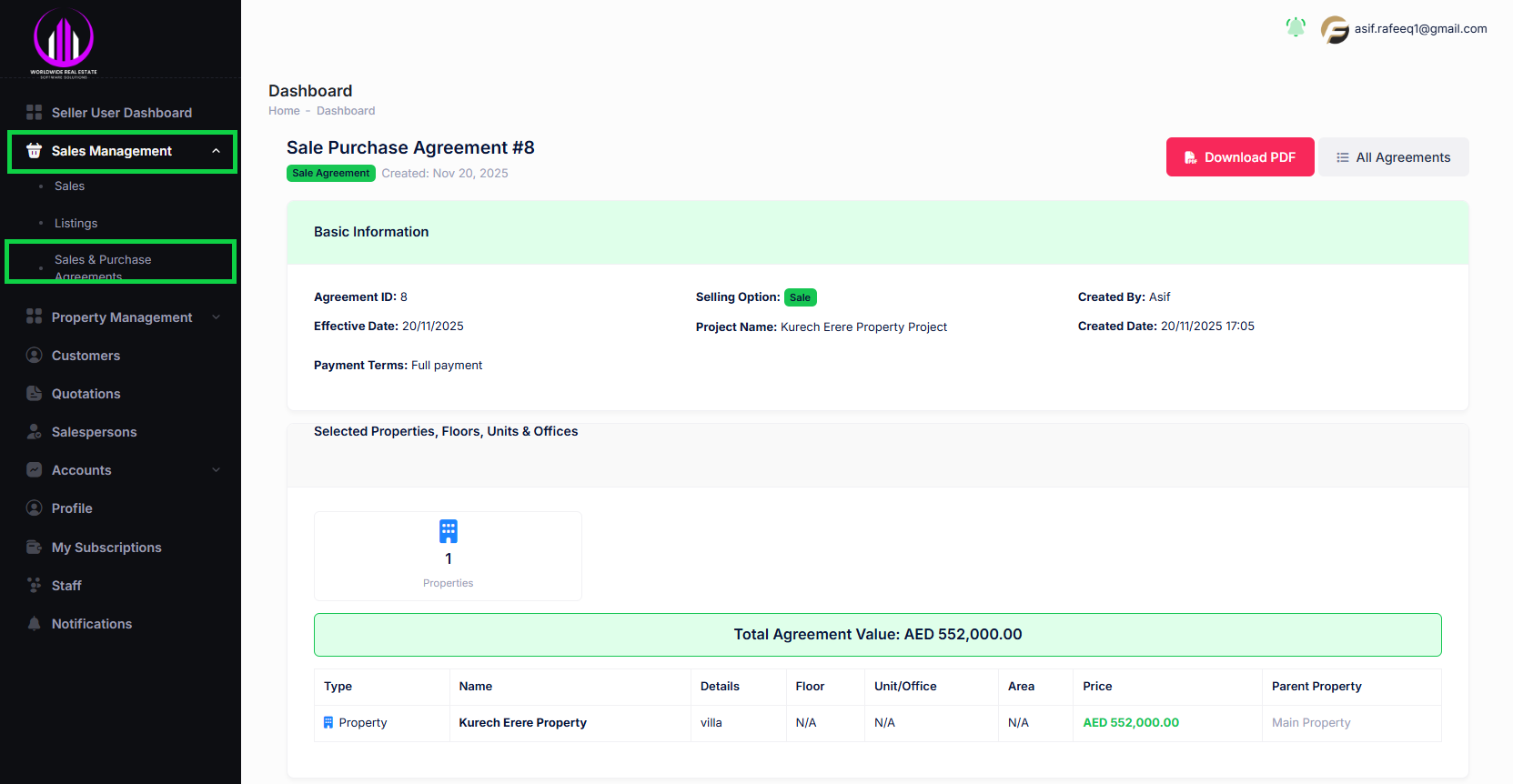Click the green Sale selling option badge
Screen dimensions: 1513x784
[x=801, y=297]
